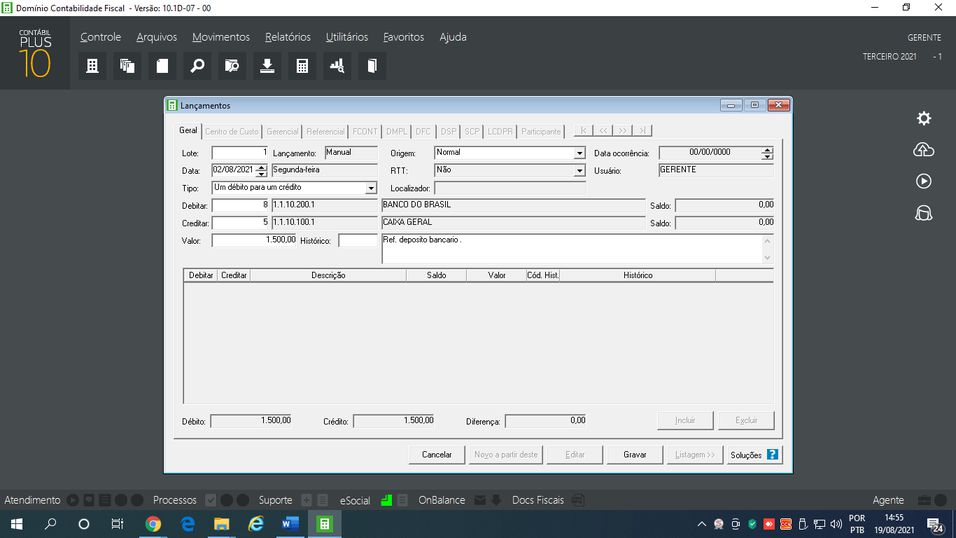Click the headset support icon in sidebar
Screen dimensions: 956x538
(x=924, y=213)
